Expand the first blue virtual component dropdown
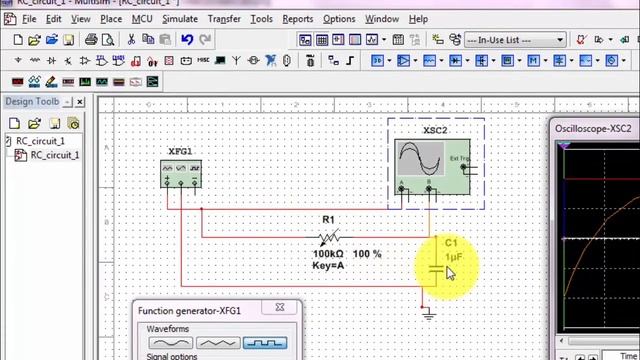 tap(389, 61)
